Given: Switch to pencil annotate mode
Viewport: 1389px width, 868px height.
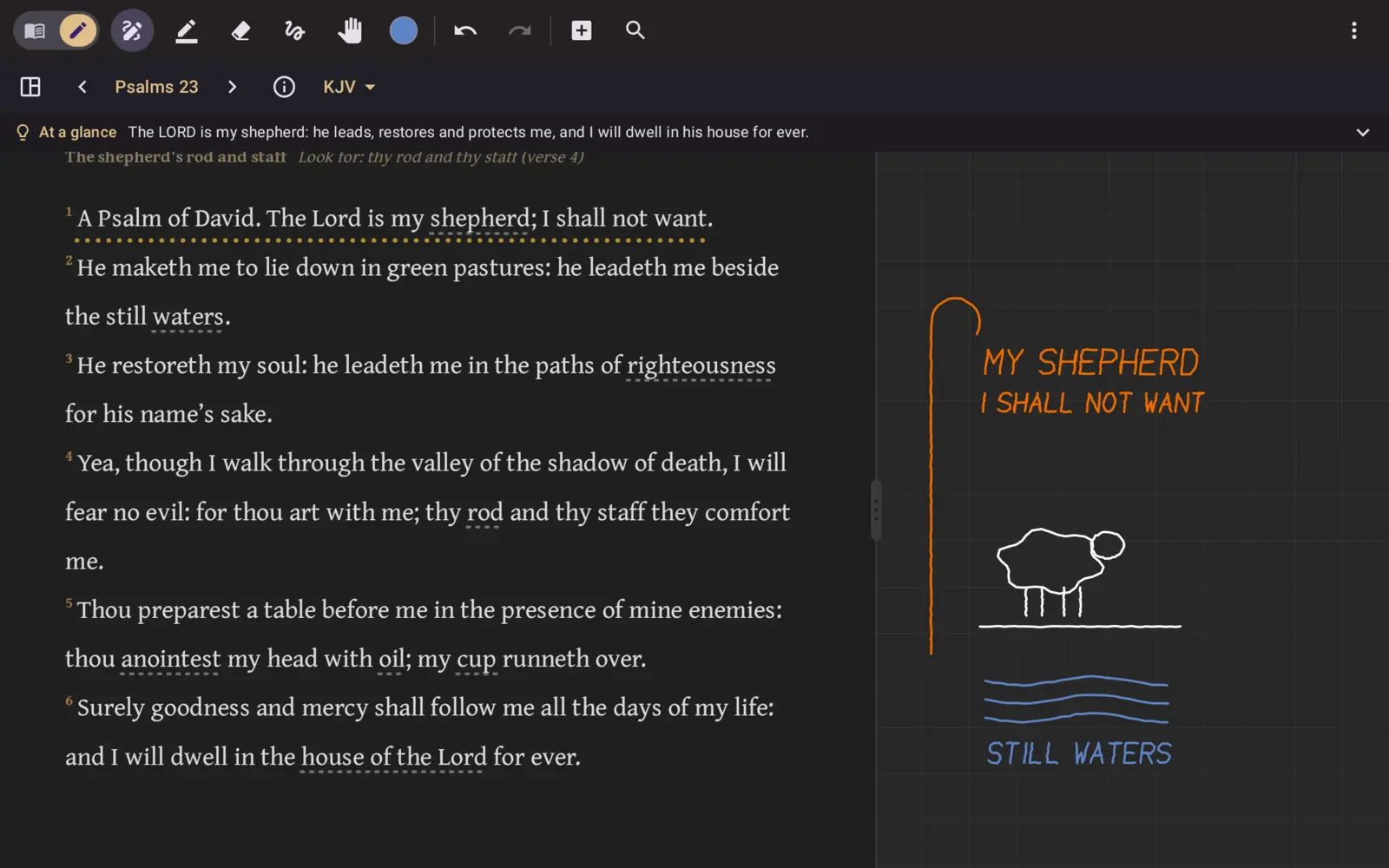Looking at the screenshot, I should pyautogui.click(x=78, y=31).
